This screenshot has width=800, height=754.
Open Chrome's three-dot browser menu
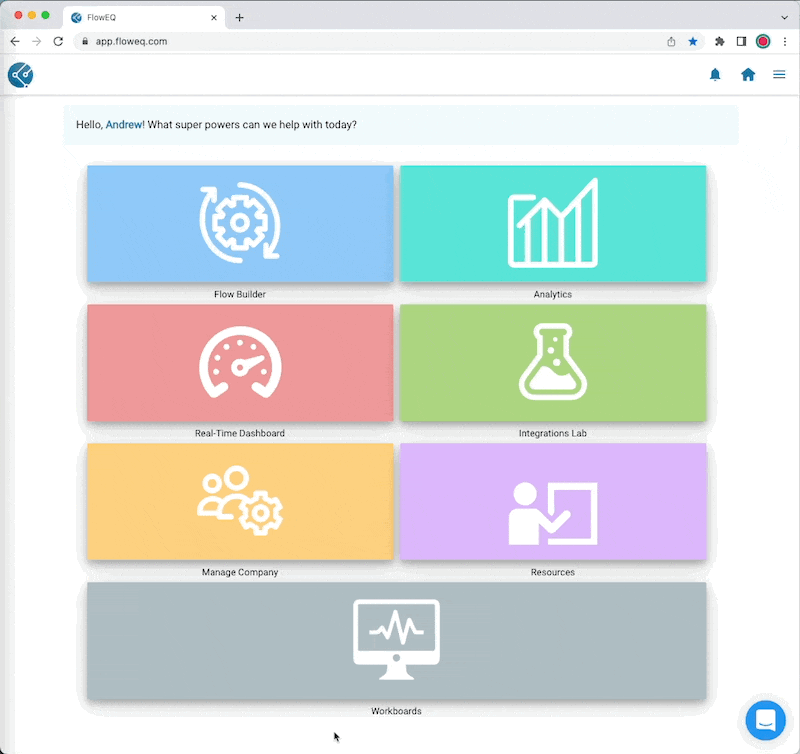(x=787, y=41)
